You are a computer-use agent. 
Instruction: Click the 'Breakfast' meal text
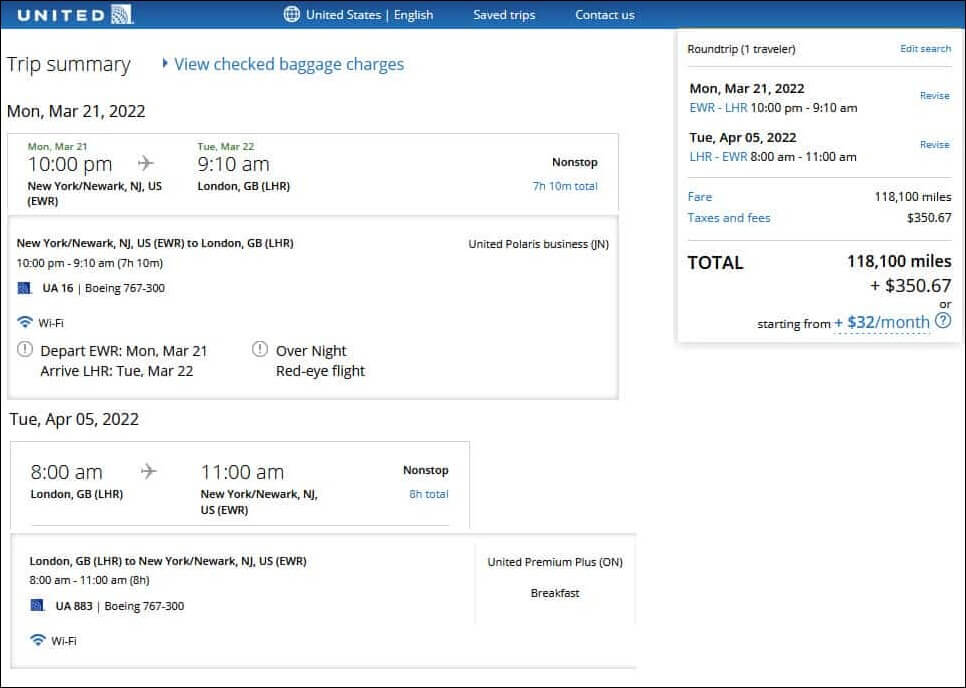click(555, 593)
